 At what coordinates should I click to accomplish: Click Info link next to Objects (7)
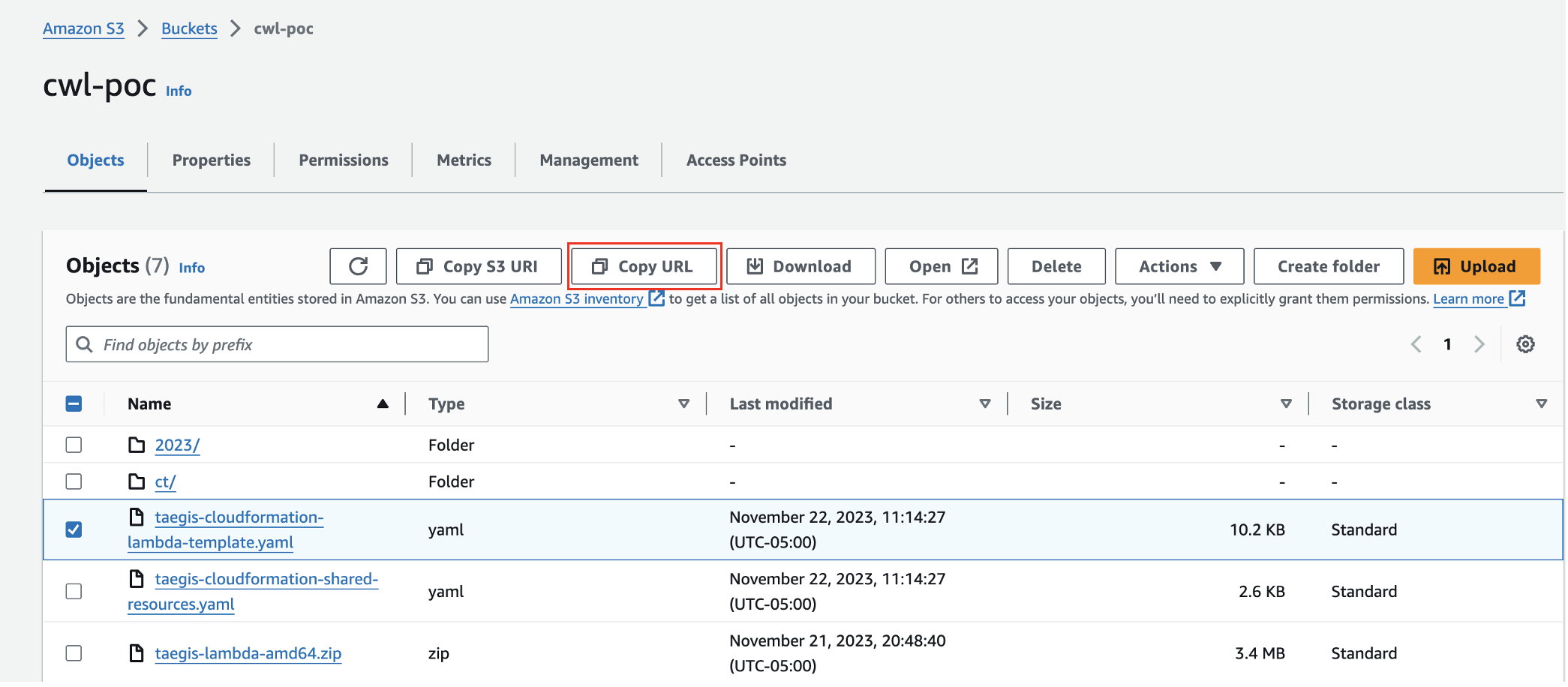coord(191,268)
